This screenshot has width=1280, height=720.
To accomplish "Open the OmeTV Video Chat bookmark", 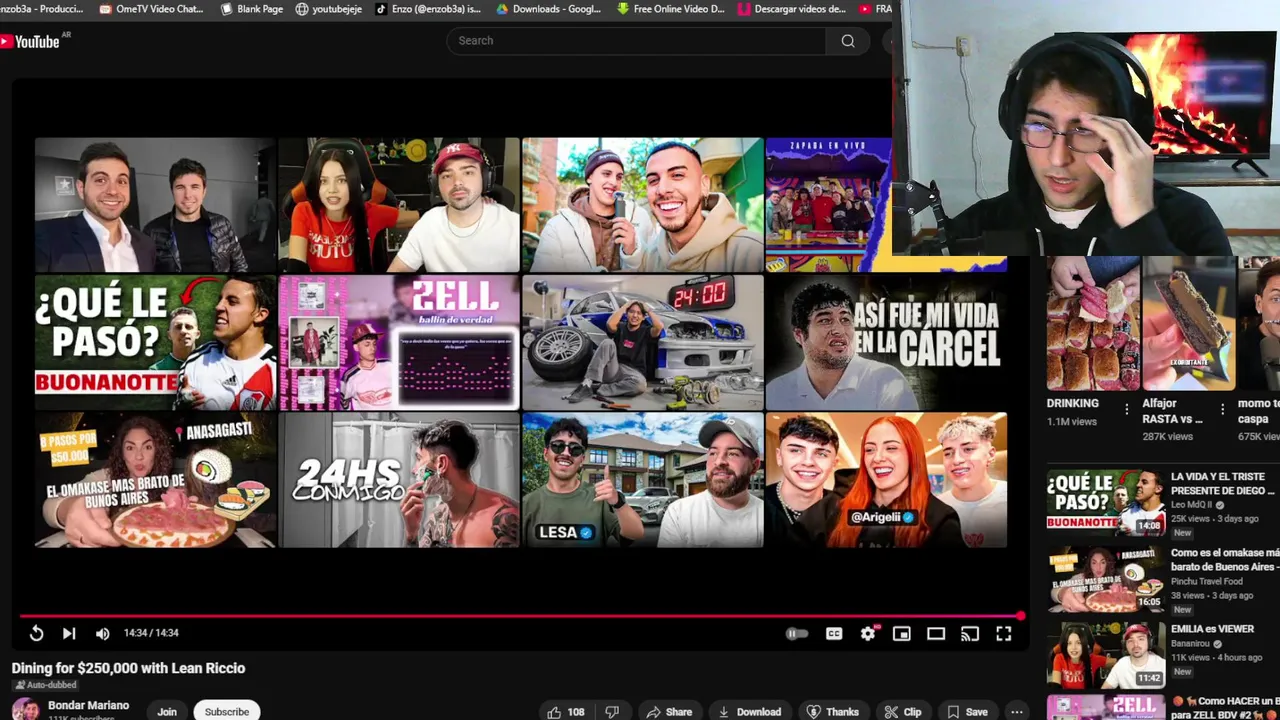I will click(153, 9).
